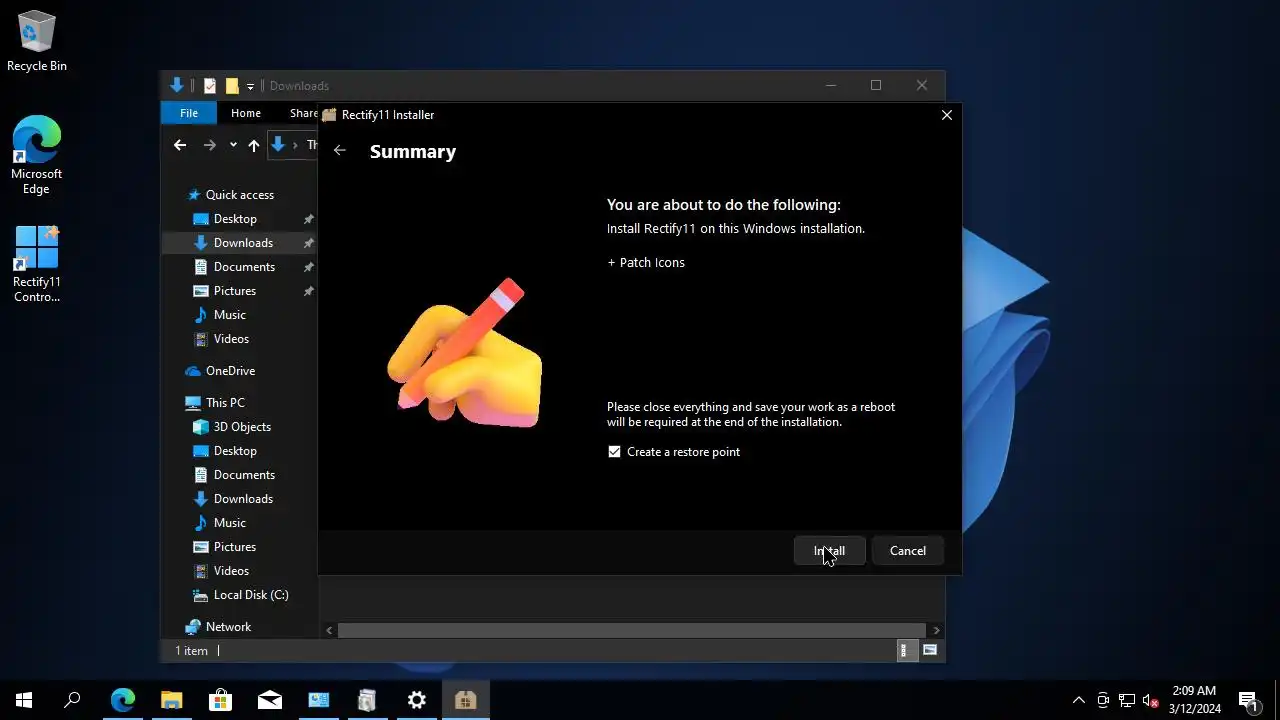
Task: Open the recent locations dropdown in Explorer
Action: [x=233, y=145]
